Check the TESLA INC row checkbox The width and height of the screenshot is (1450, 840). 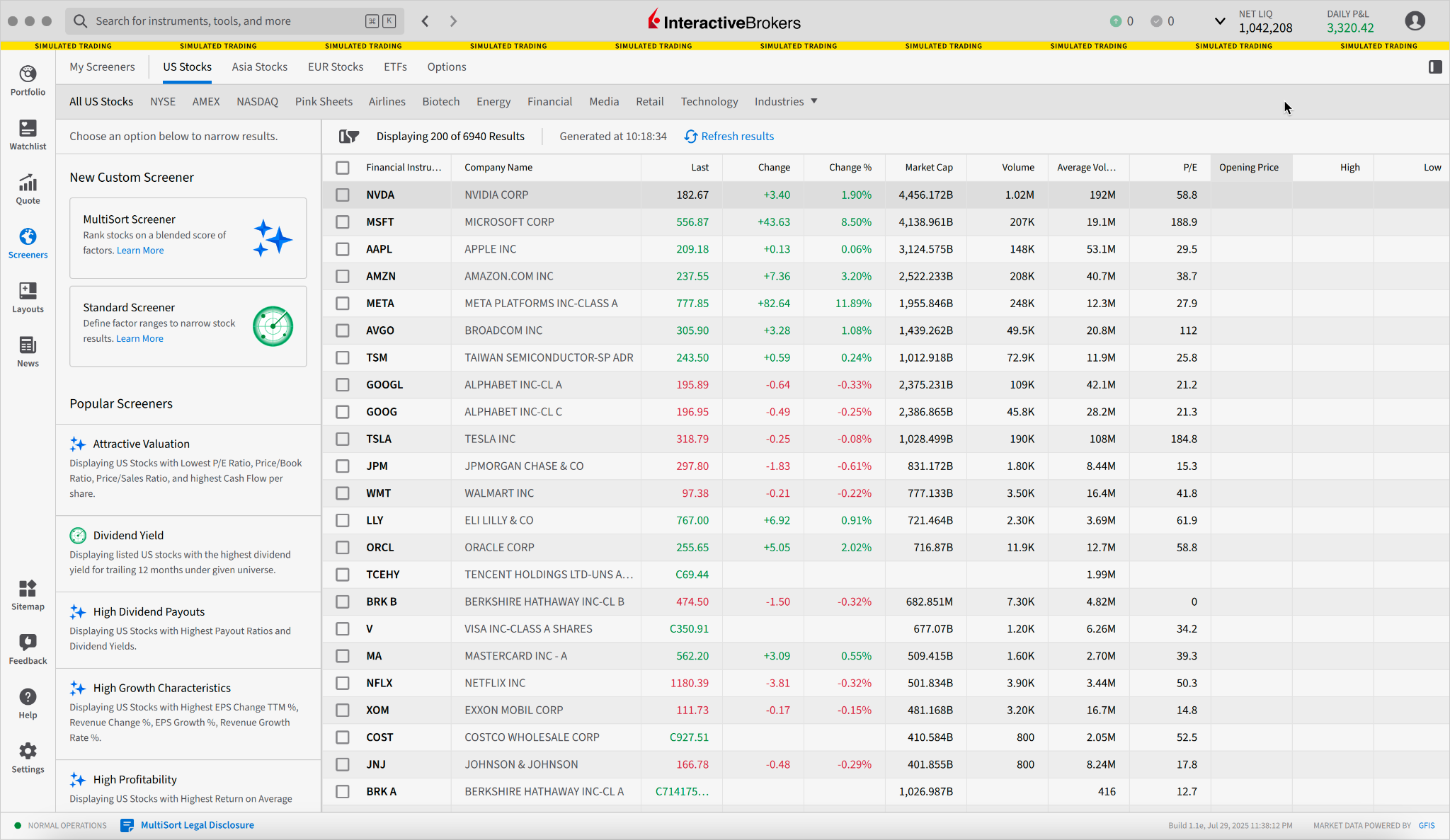click(x=343, y=439)
